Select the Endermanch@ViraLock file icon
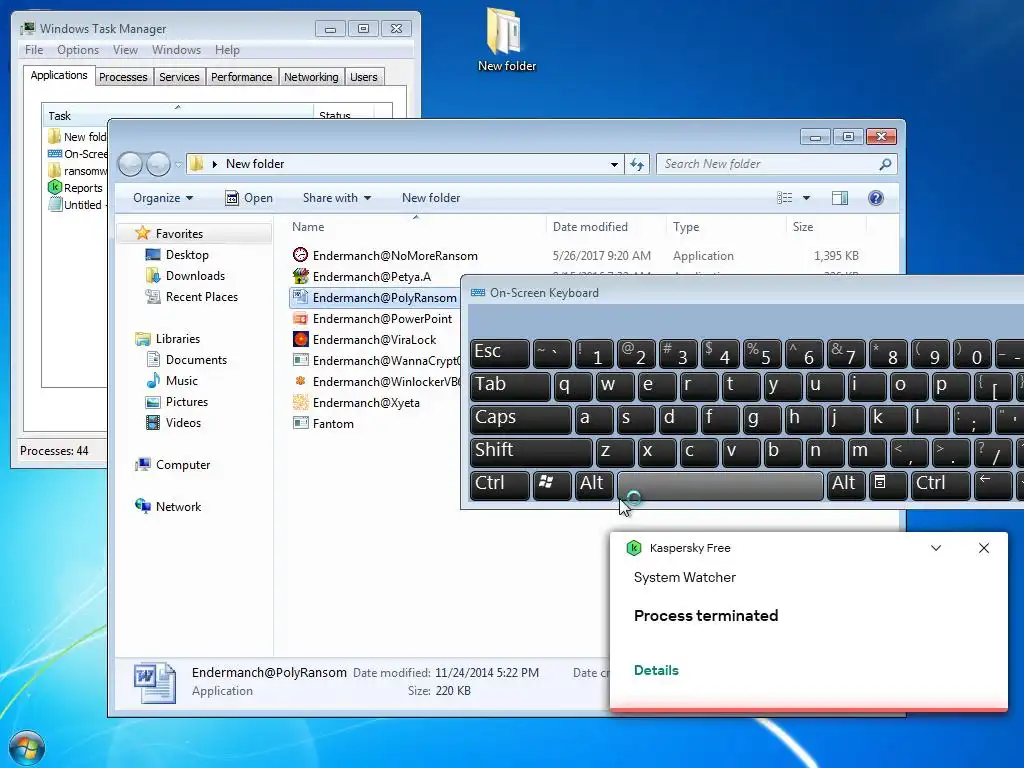The height and width of the screenshot is (768, 1024). tap(300, 340)
